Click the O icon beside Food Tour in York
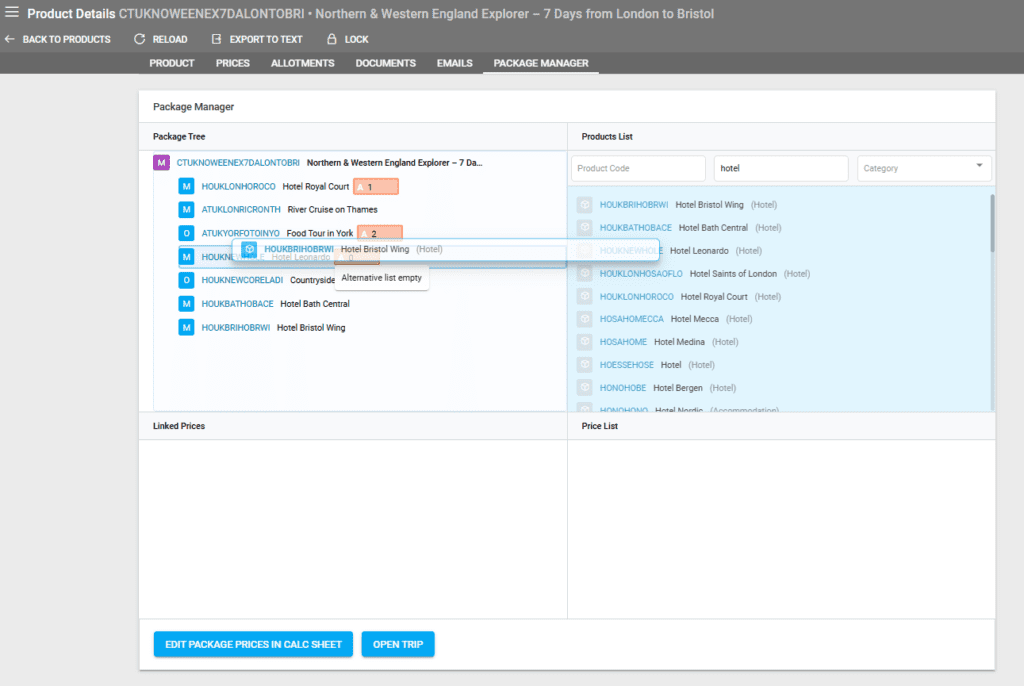The height and width of the screenshot is (686, 1024). [186, 233]
